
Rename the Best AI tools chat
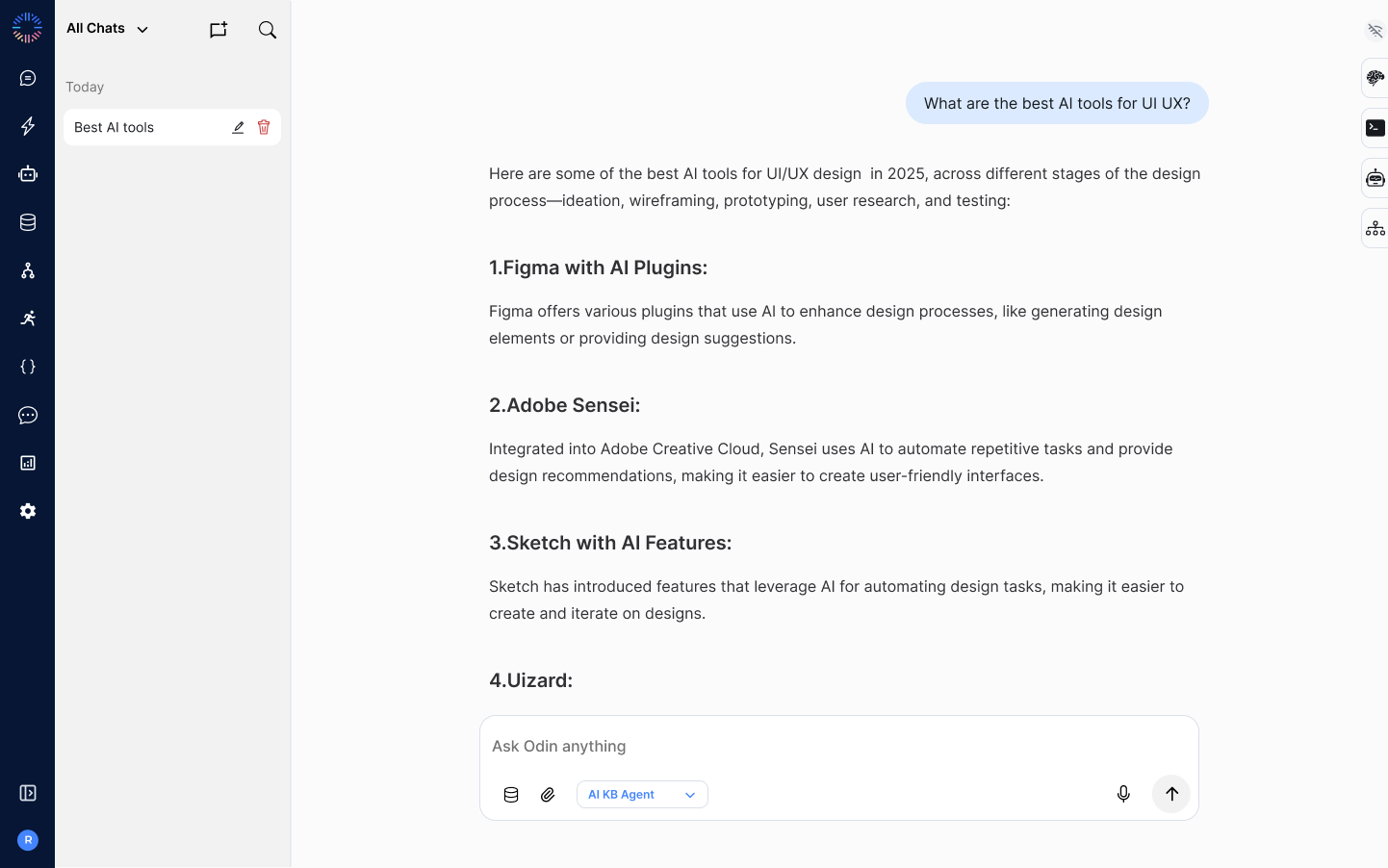coord(238,127)
